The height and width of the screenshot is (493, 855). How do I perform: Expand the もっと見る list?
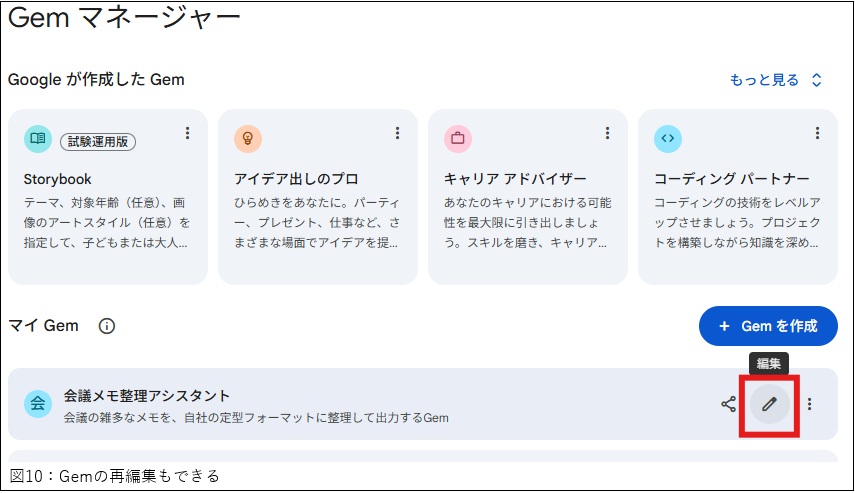coord(775,80)
